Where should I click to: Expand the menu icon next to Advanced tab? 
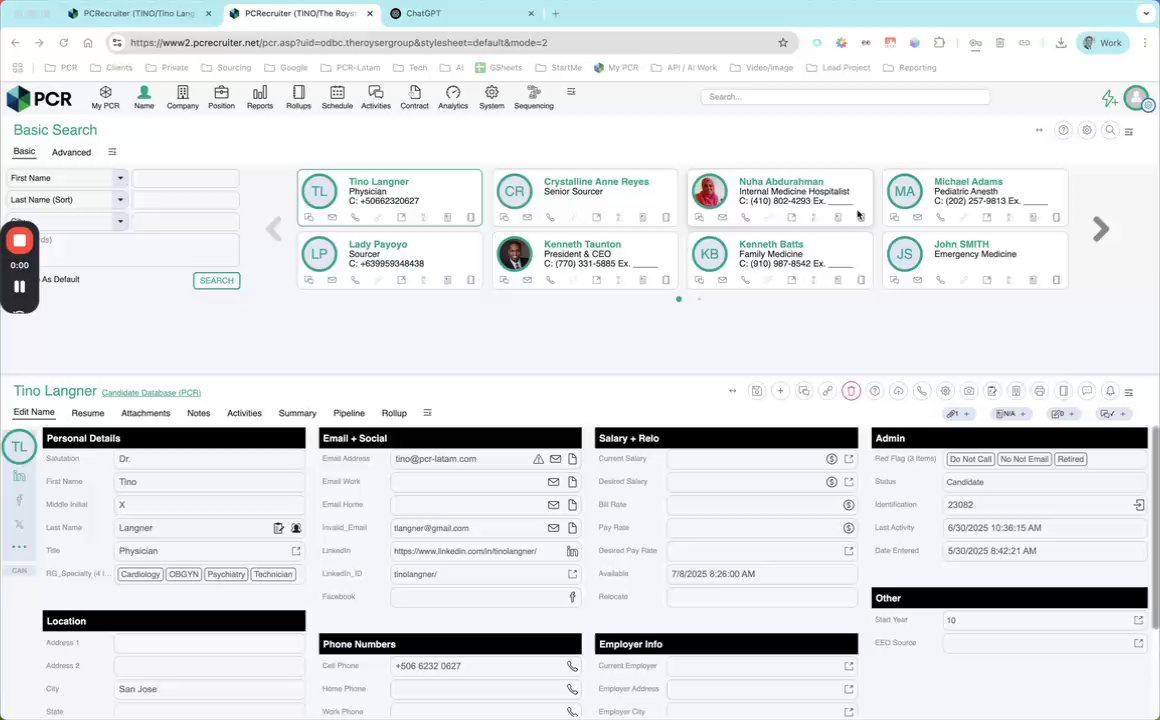click(x=112, y=152)
